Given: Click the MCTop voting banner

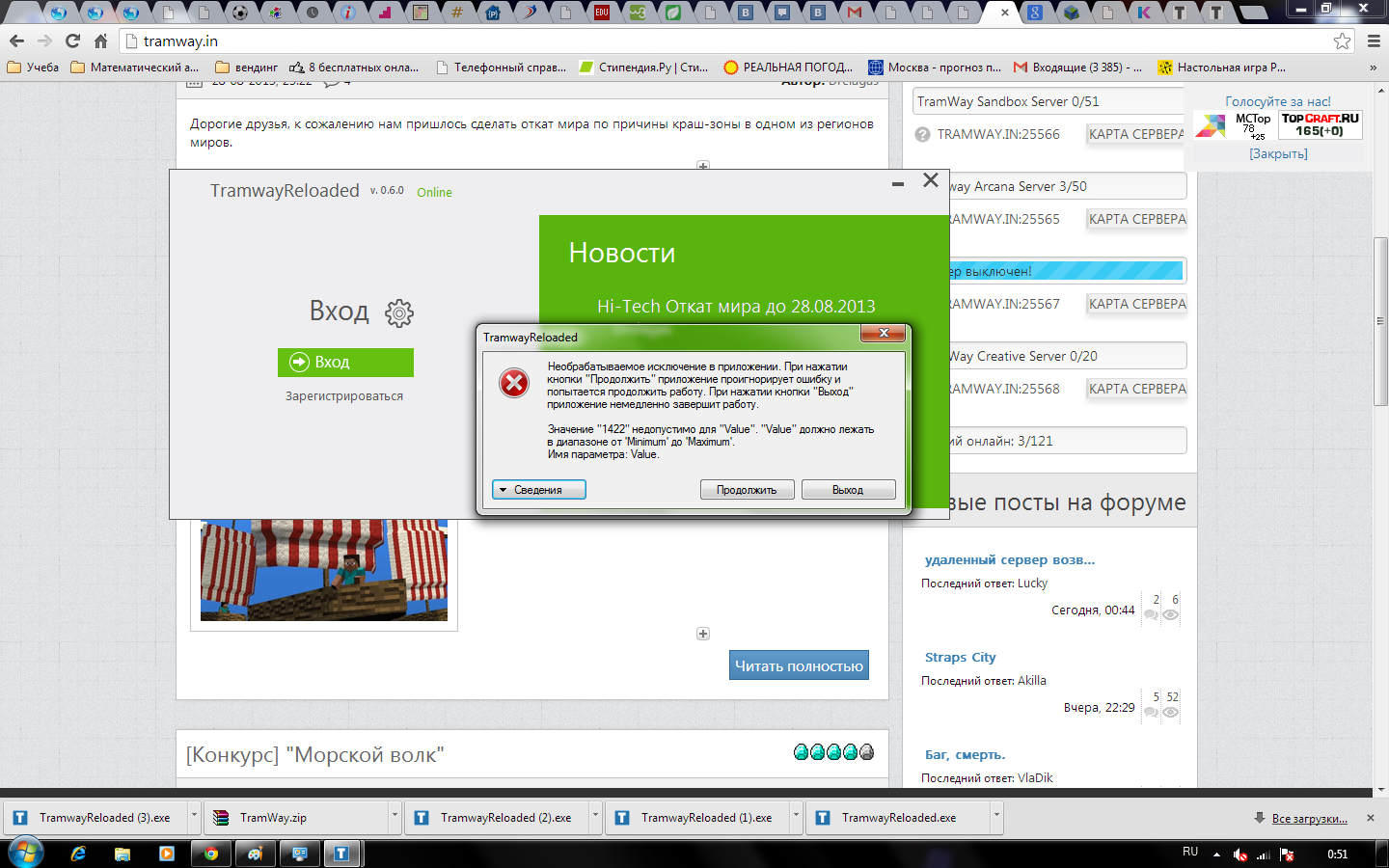Looking at the screenshot, I should 1235,125.
